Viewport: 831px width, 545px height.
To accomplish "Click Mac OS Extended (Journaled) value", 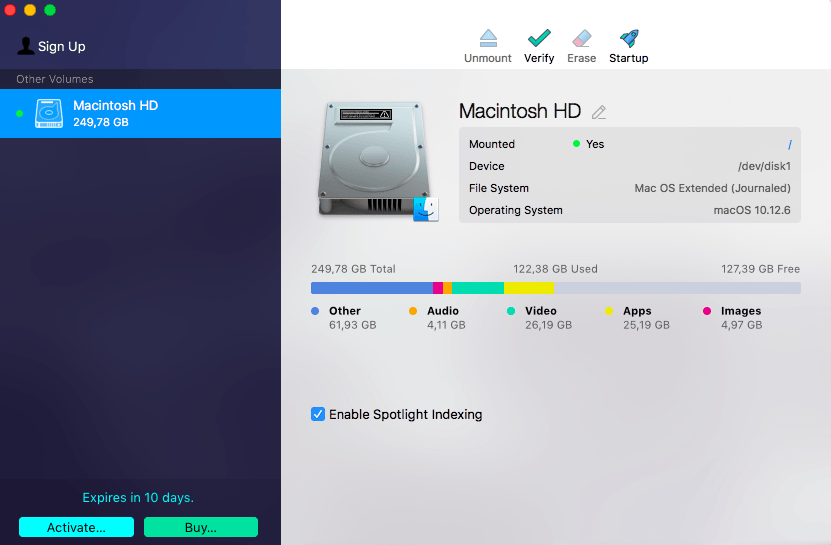I will pos(712,188).
